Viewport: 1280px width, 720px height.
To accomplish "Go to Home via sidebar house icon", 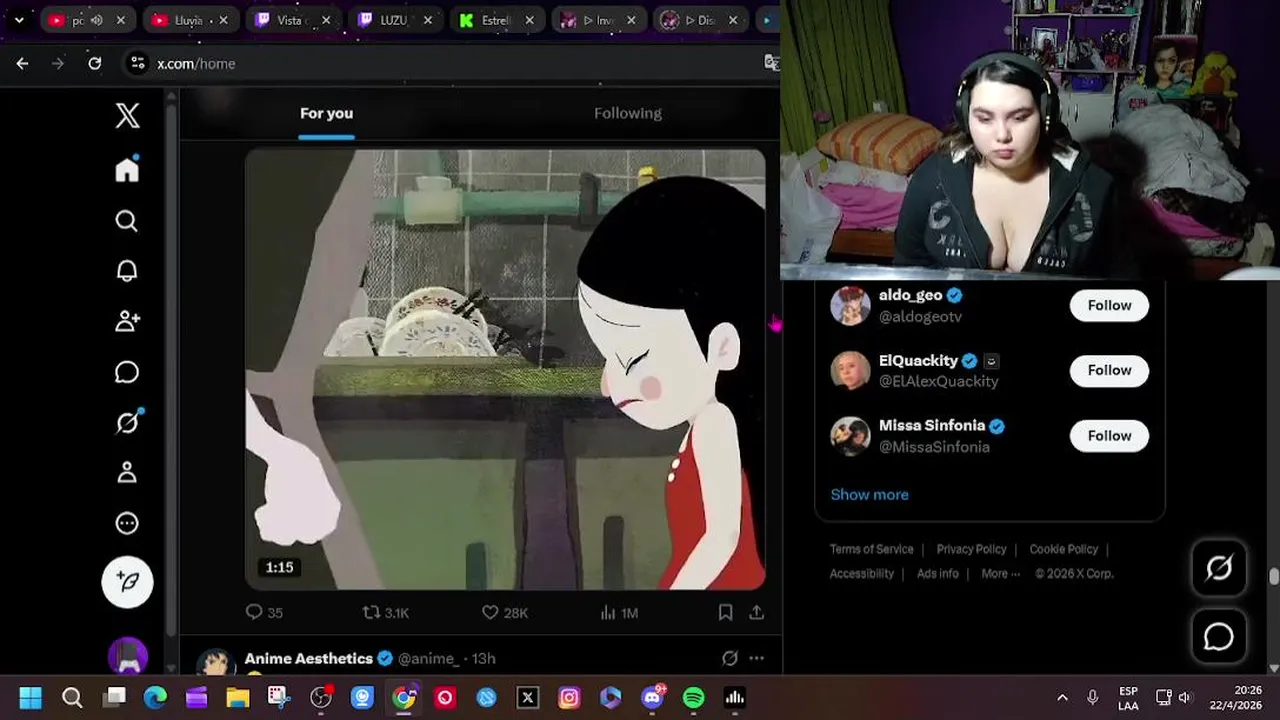I will pos(127,169).
